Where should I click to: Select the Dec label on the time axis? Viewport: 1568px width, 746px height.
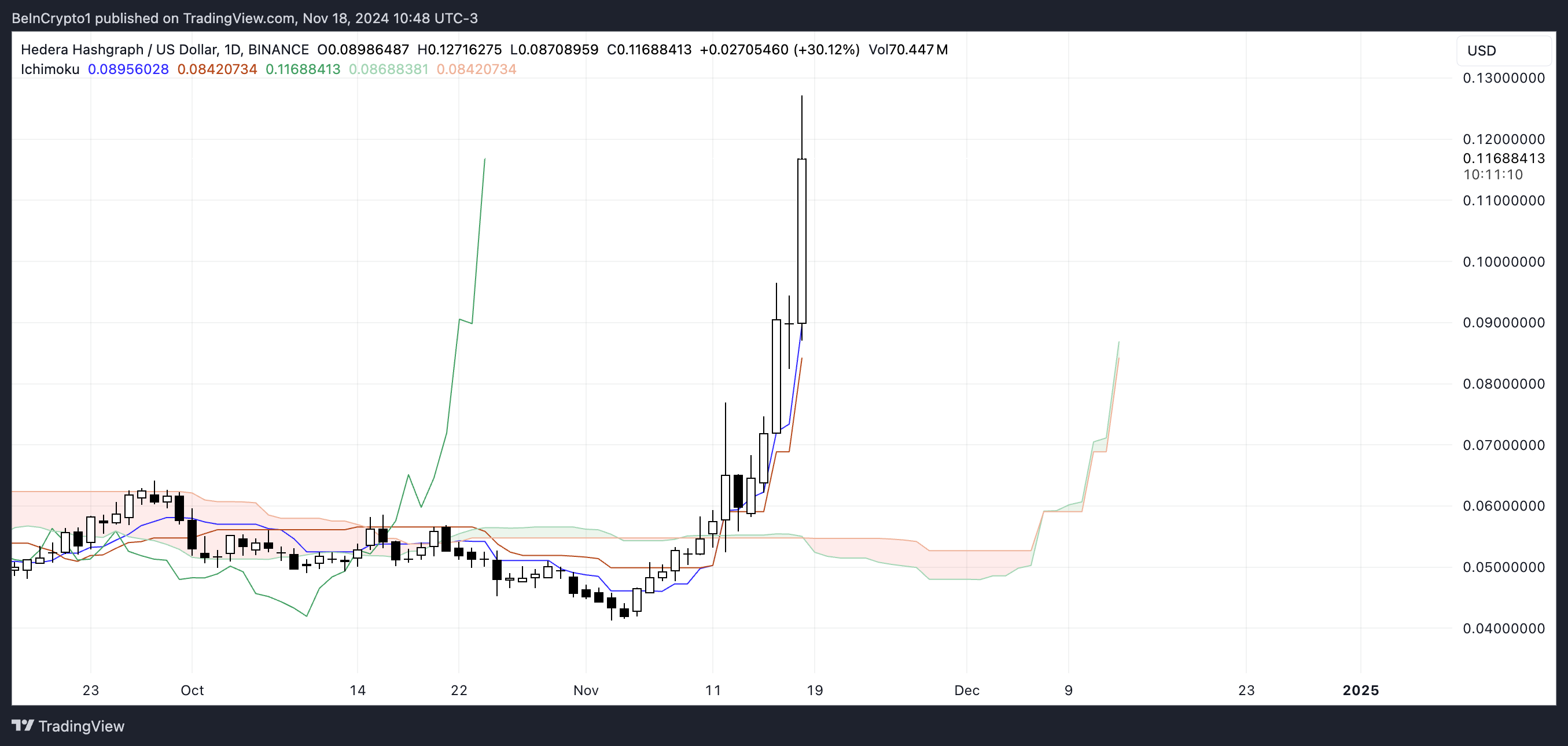(x=967, y=690)
